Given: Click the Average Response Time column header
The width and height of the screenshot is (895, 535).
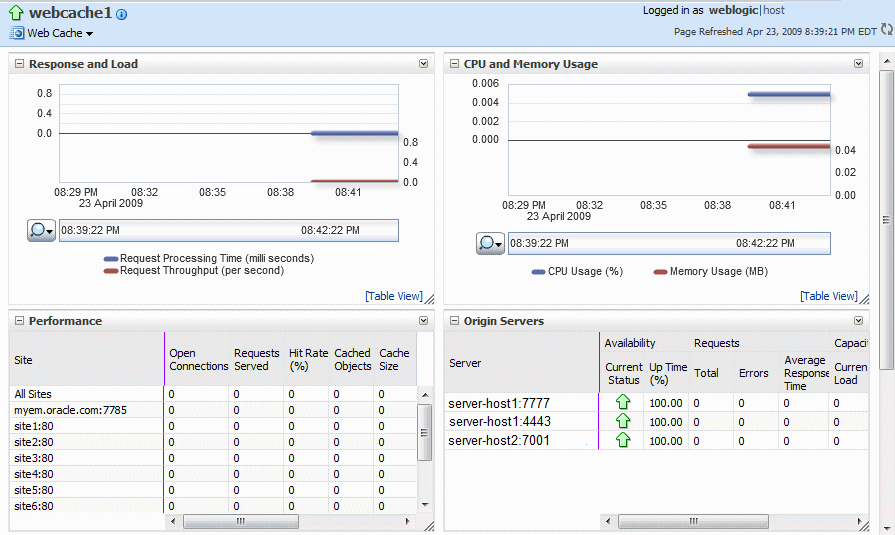Looking at the screenshot, I should 806,373.
